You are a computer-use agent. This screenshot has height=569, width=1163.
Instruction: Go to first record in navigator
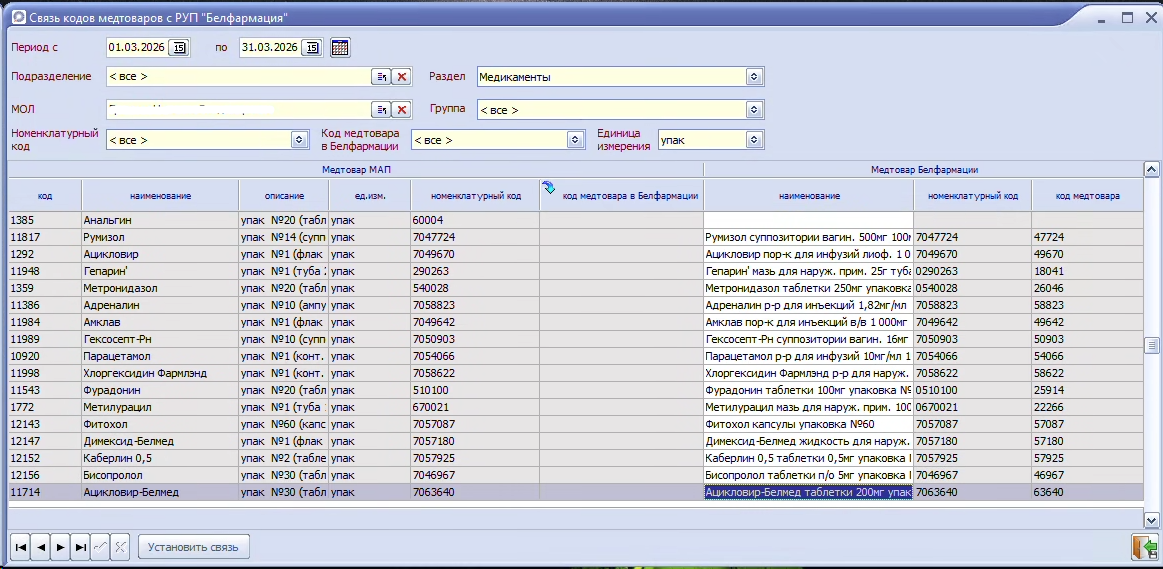[x=20, y=546]
